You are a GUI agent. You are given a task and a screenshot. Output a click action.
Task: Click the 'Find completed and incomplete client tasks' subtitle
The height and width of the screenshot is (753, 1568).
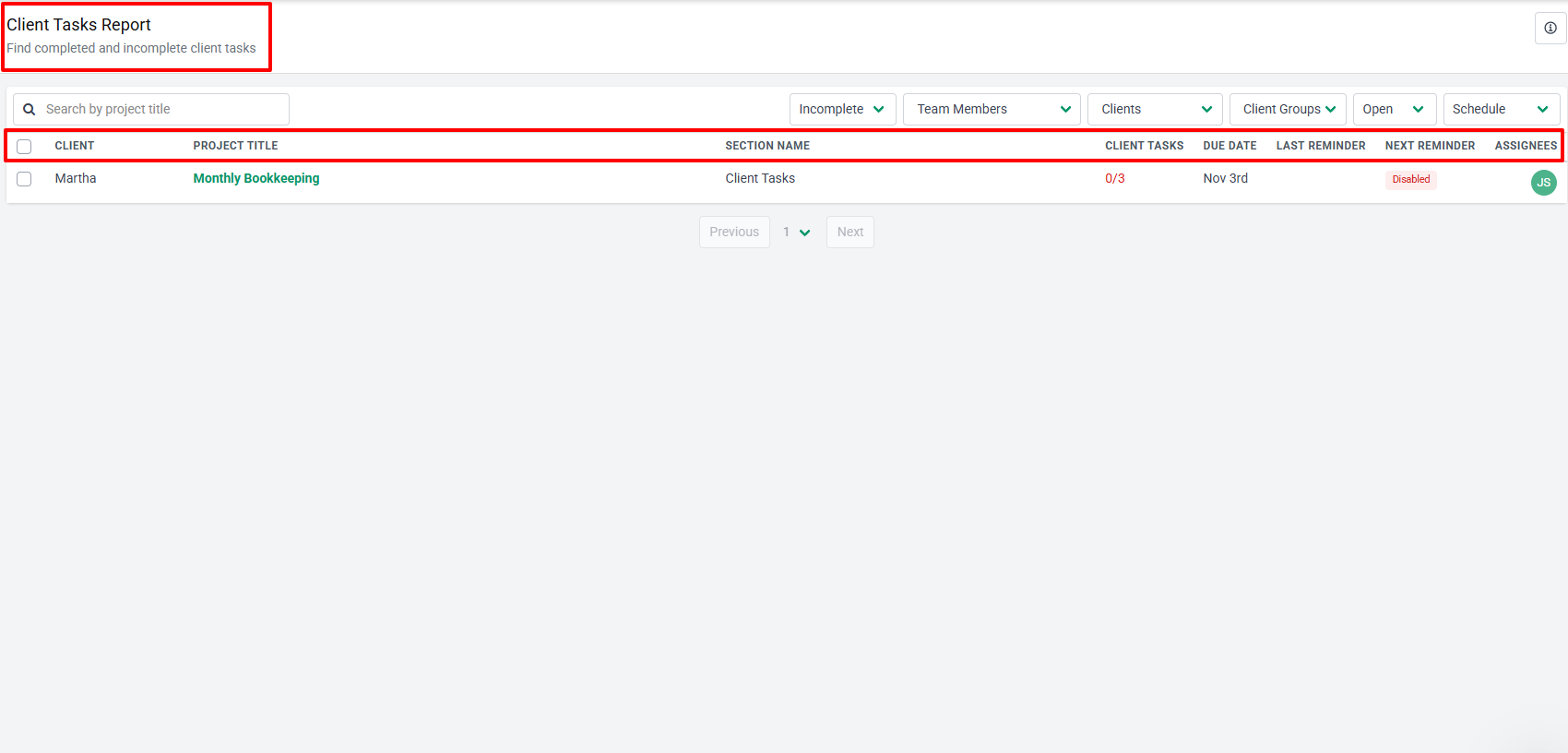[x=131, y=48]
